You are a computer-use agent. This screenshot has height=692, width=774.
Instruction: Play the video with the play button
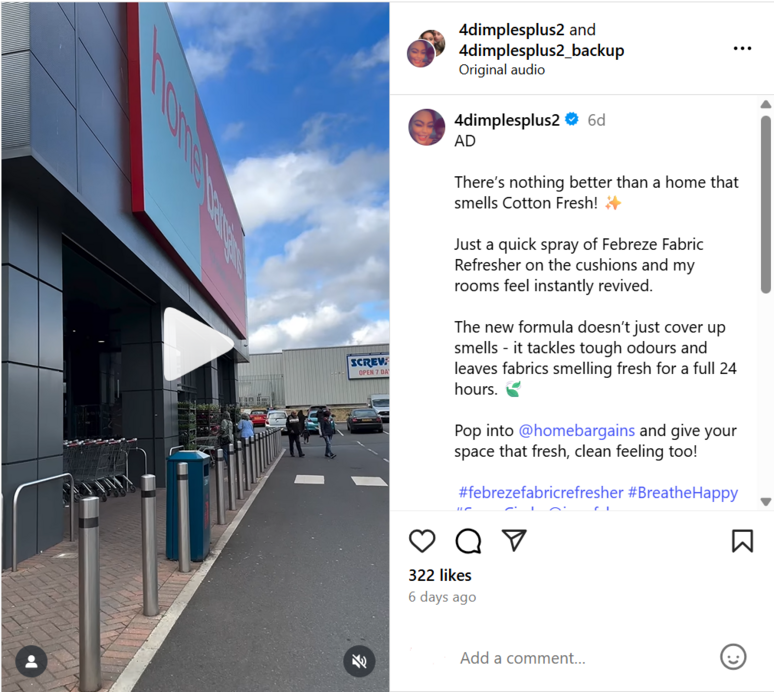click(x=197, y=344)
